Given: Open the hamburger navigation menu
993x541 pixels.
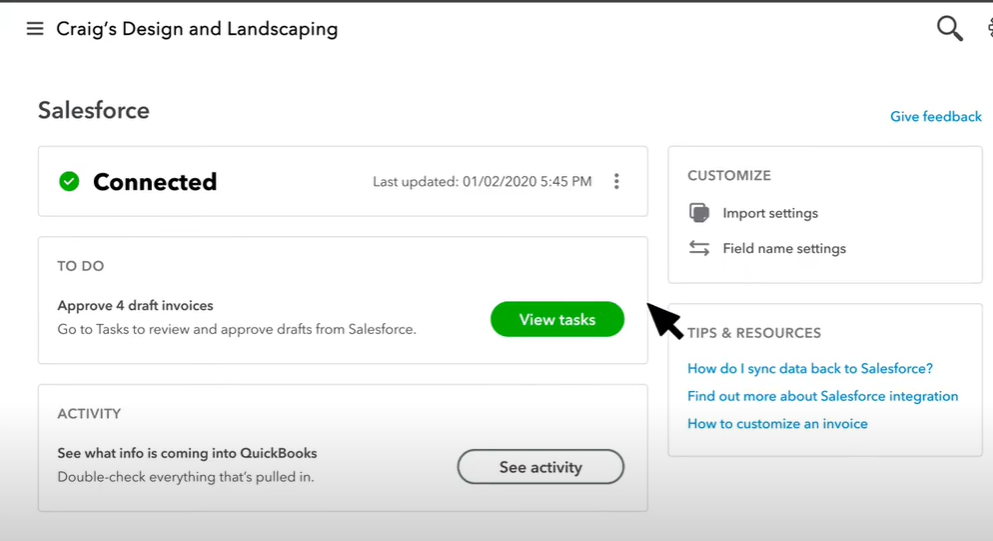Looking at the screenshot, I should 35,29.
